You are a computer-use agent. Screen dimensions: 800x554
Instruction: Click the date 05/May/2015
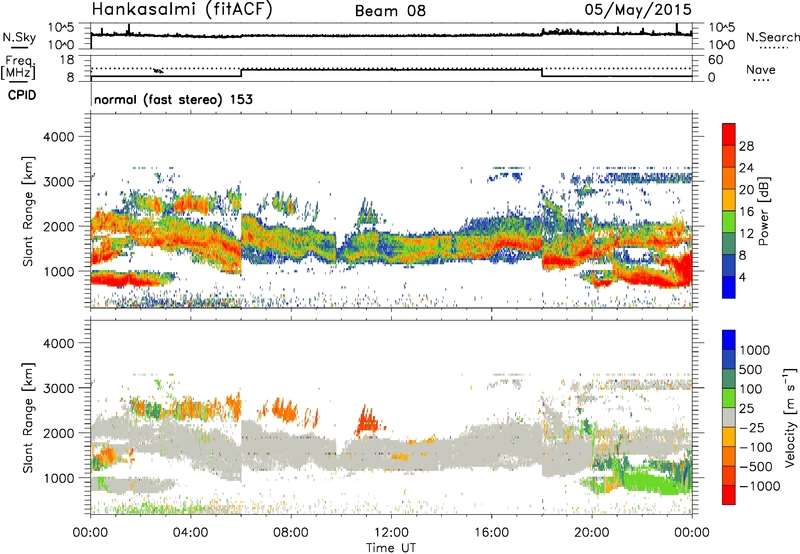[638, 10]
